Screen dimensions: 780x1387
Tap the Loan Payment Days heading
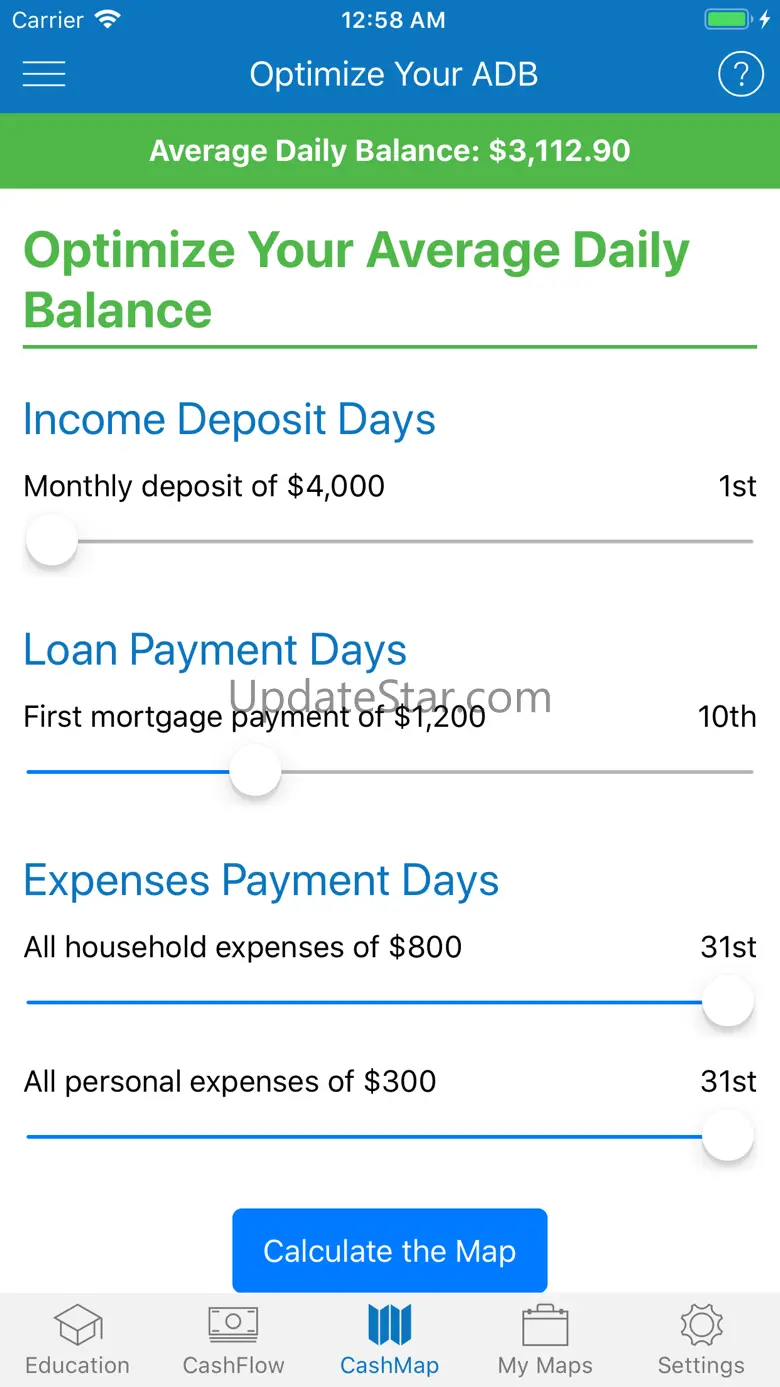(215, 650)
